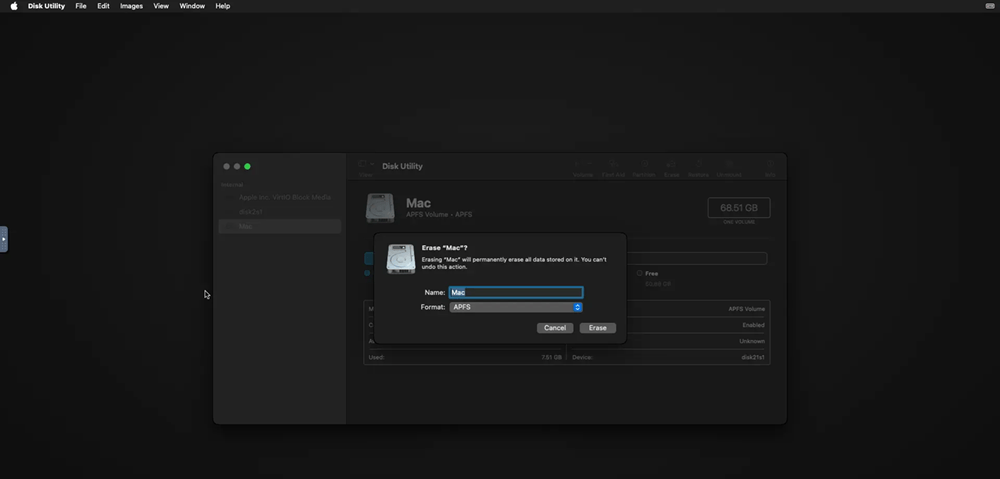Image resolution: width=1000 pixels, height=479 pixels.
Task: Open the Partition tool
Action: 644,165
